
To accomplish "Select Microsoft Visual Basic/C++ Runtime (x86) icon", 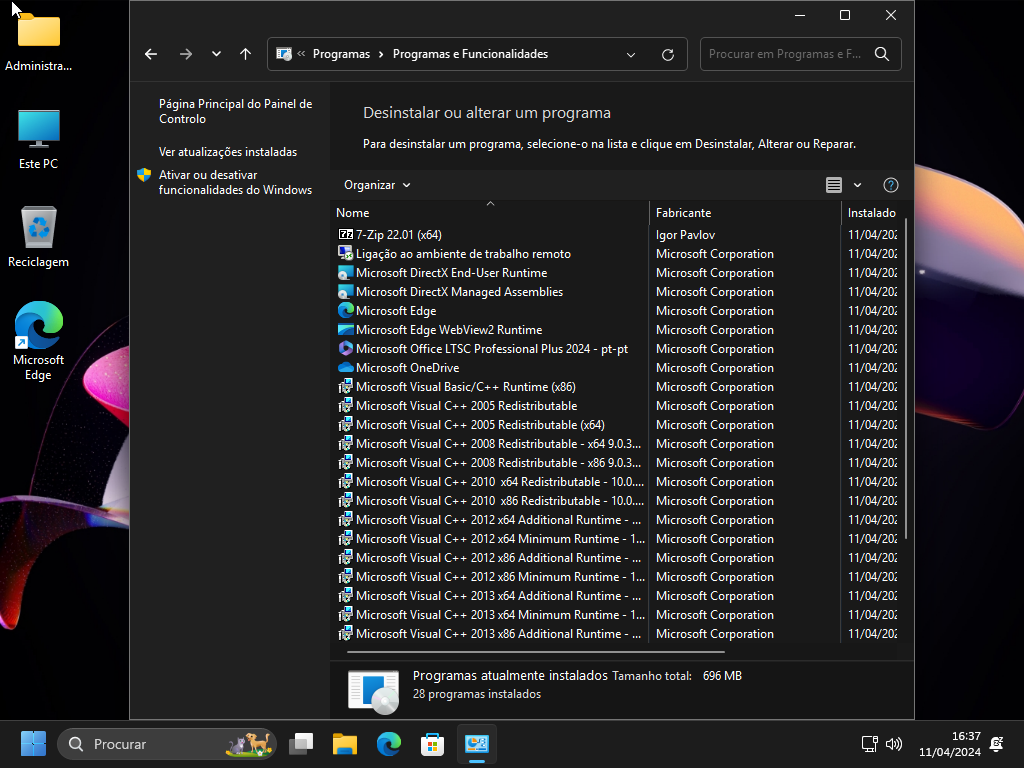I will pos(345,386).
